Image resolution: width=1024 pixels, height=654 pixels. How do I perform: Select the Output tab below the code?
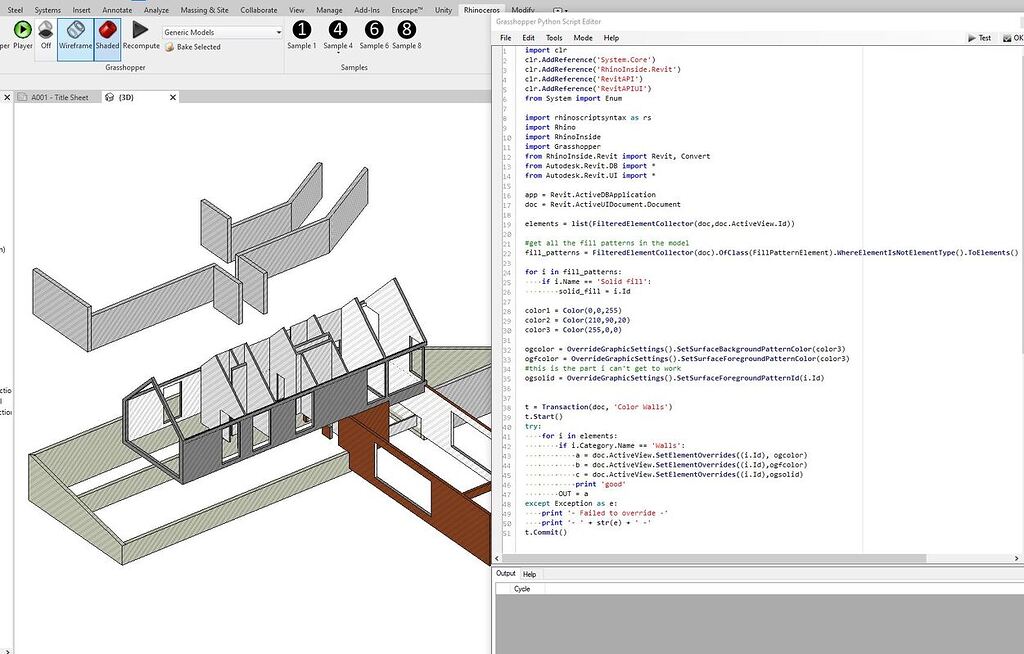(x=506, y=574)
